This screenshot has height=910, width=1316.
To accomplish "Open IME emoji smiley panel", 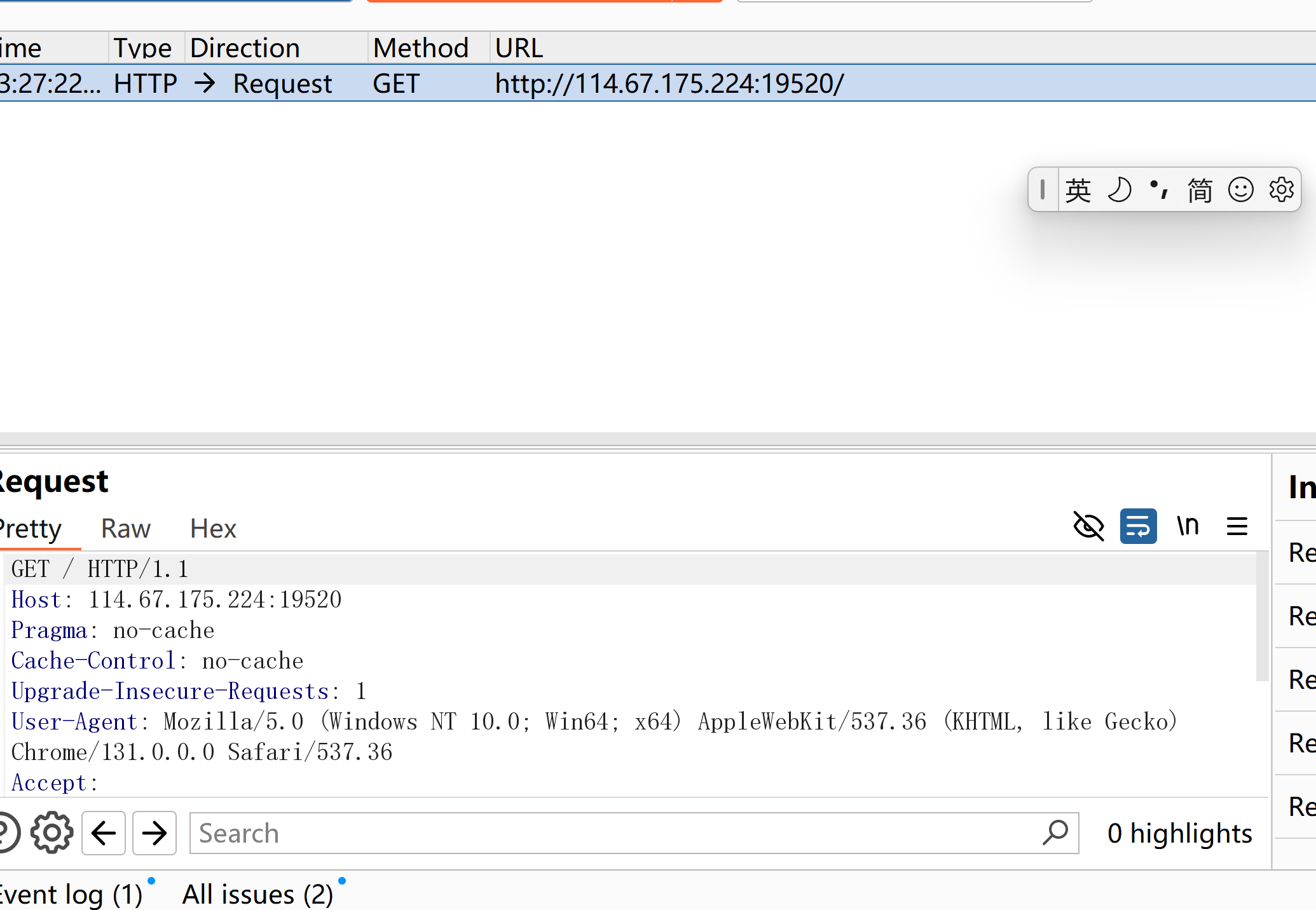I will coord(1240,190).
